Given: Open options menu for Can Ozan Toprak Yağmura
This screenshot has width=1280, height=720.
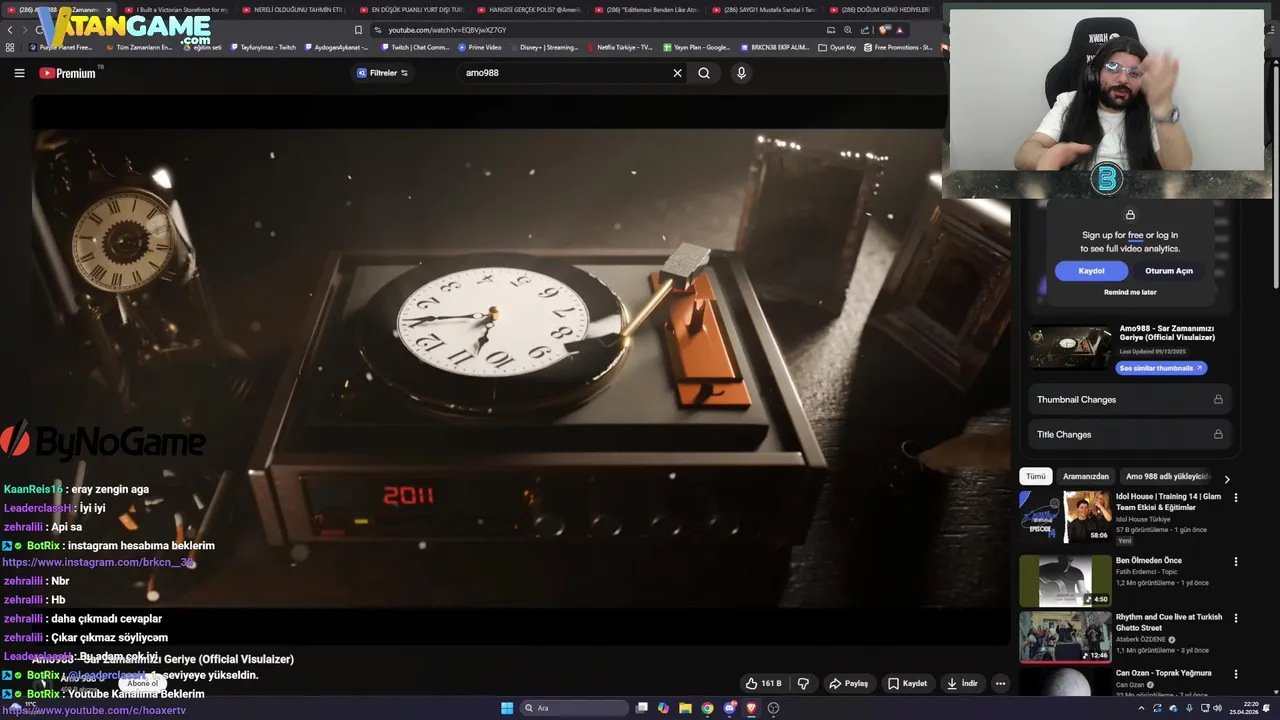Looking at the screenshot, I should pos(1236,674).
